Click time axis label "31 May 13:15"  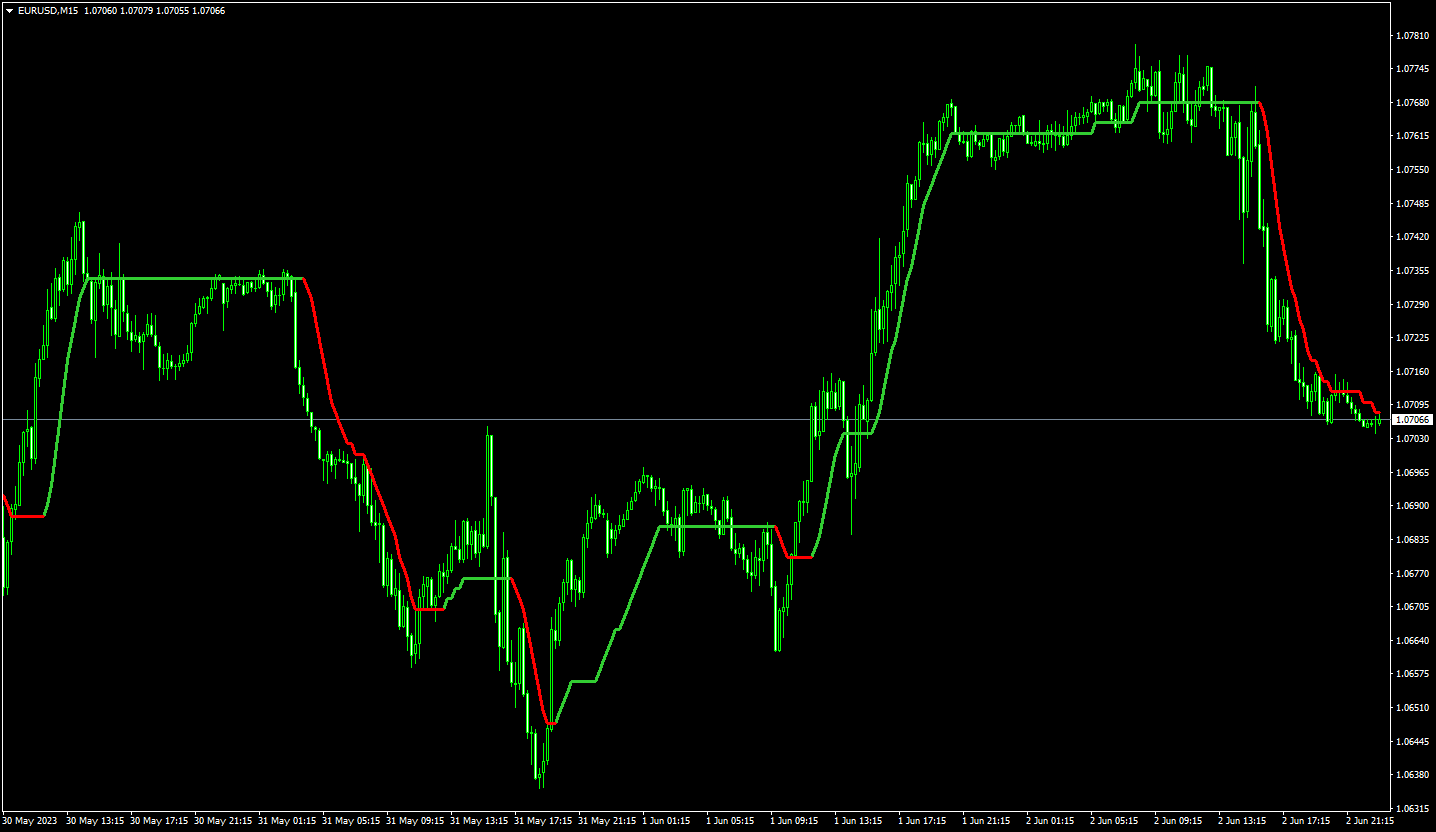point(479,821)
